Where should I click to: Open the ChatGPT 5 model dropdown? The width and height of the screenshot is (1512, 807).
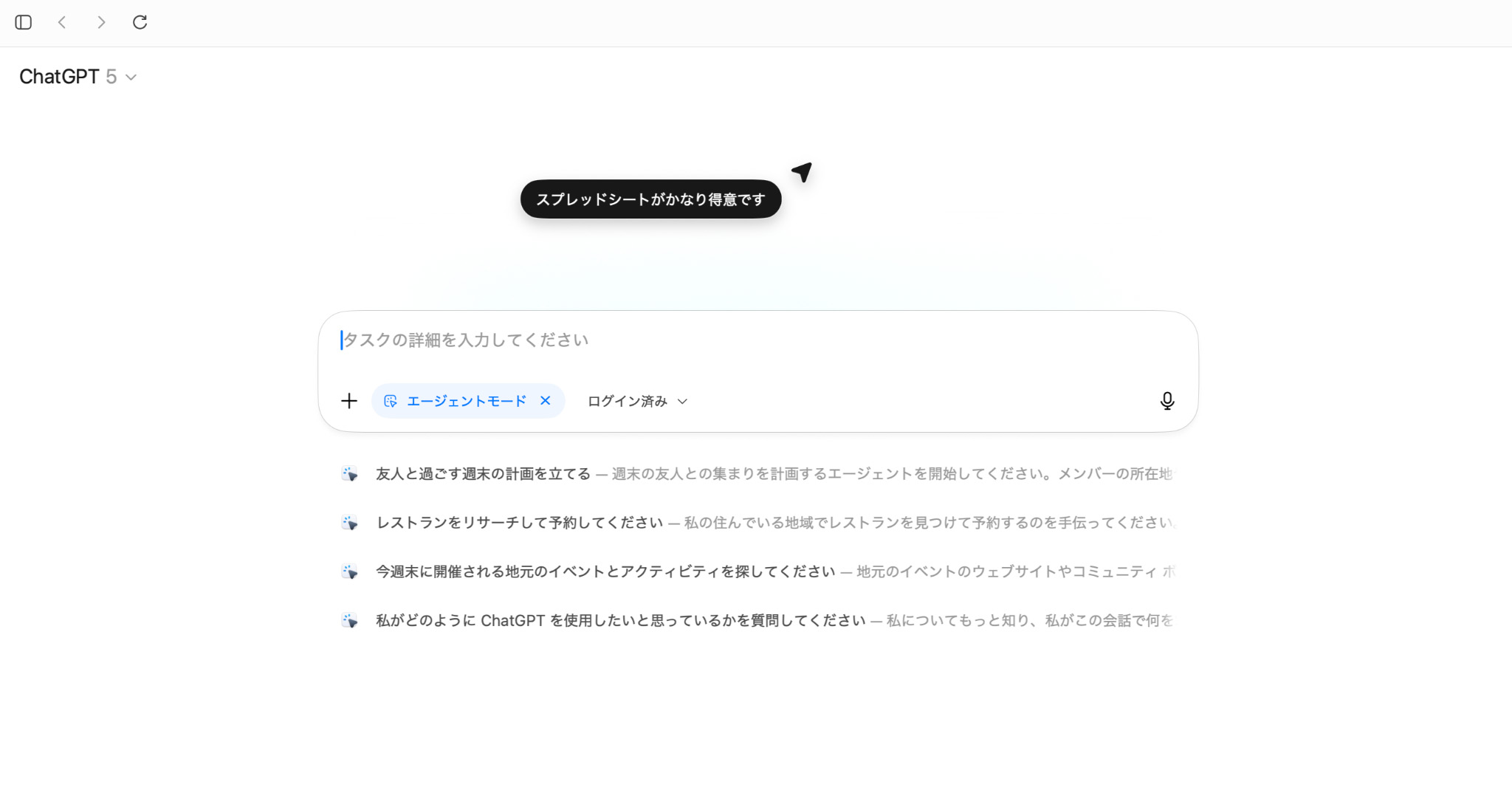point(78,77)
